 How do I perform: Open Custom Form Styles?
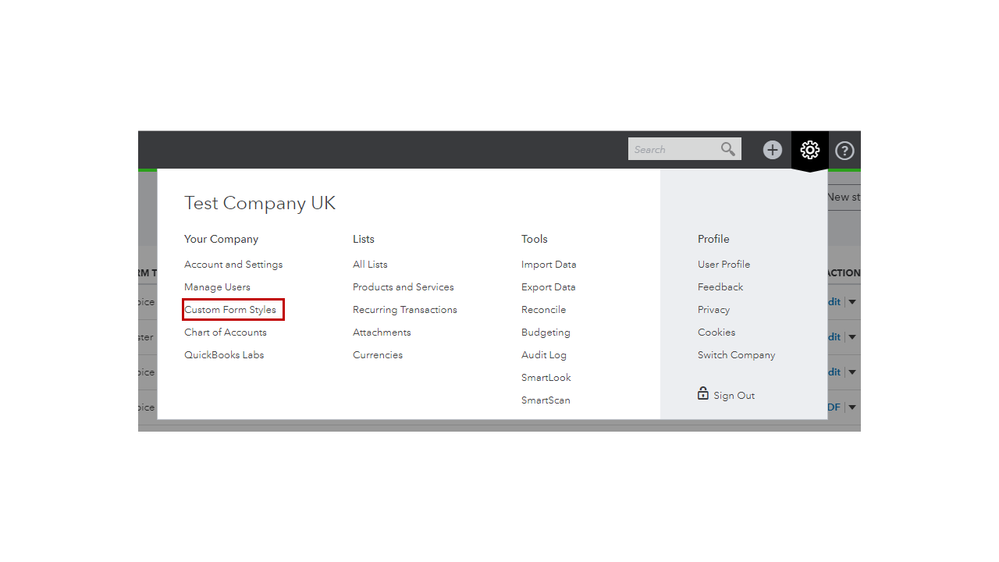pos(230,310)
